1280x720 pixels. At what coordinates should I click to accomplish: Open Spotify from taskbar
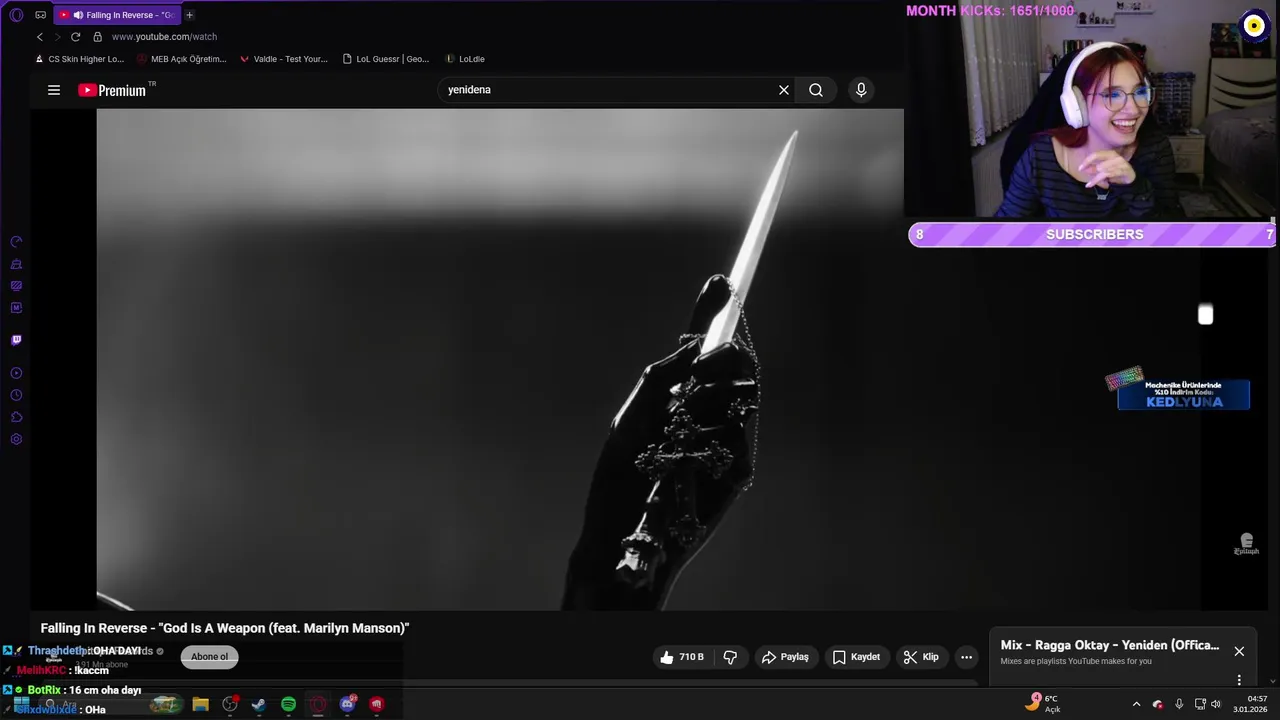coord(288,704)
